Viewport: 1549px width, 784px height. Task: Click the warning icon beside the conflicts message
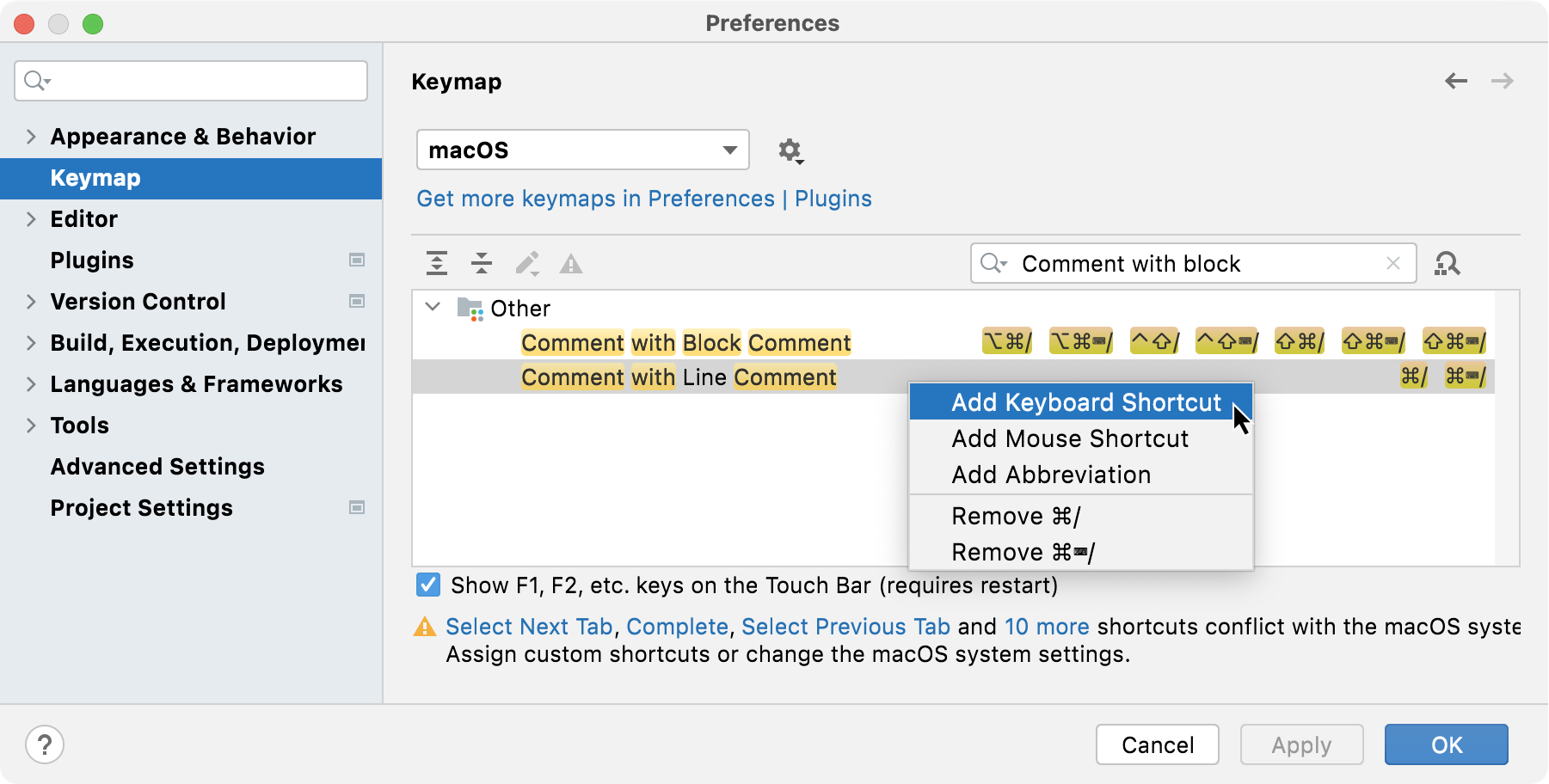click(x=424, y=627)
